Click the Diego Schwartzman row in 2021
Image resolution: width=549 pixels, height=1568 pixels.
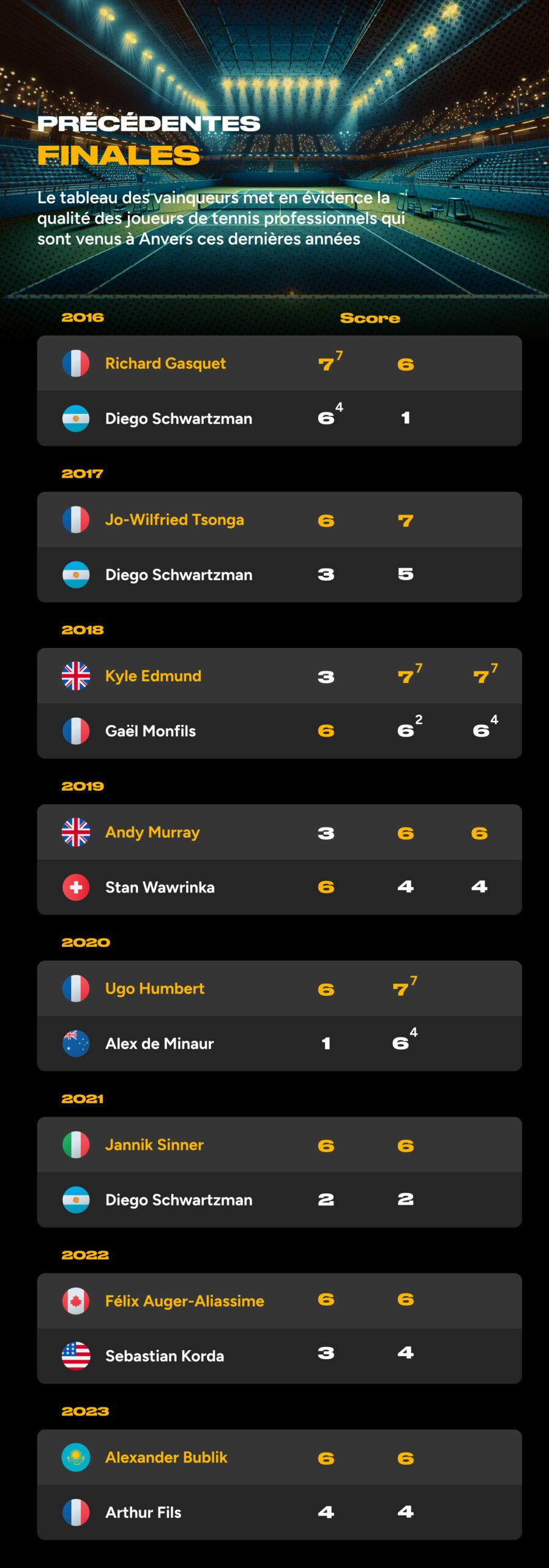[x=279, y=1199]
